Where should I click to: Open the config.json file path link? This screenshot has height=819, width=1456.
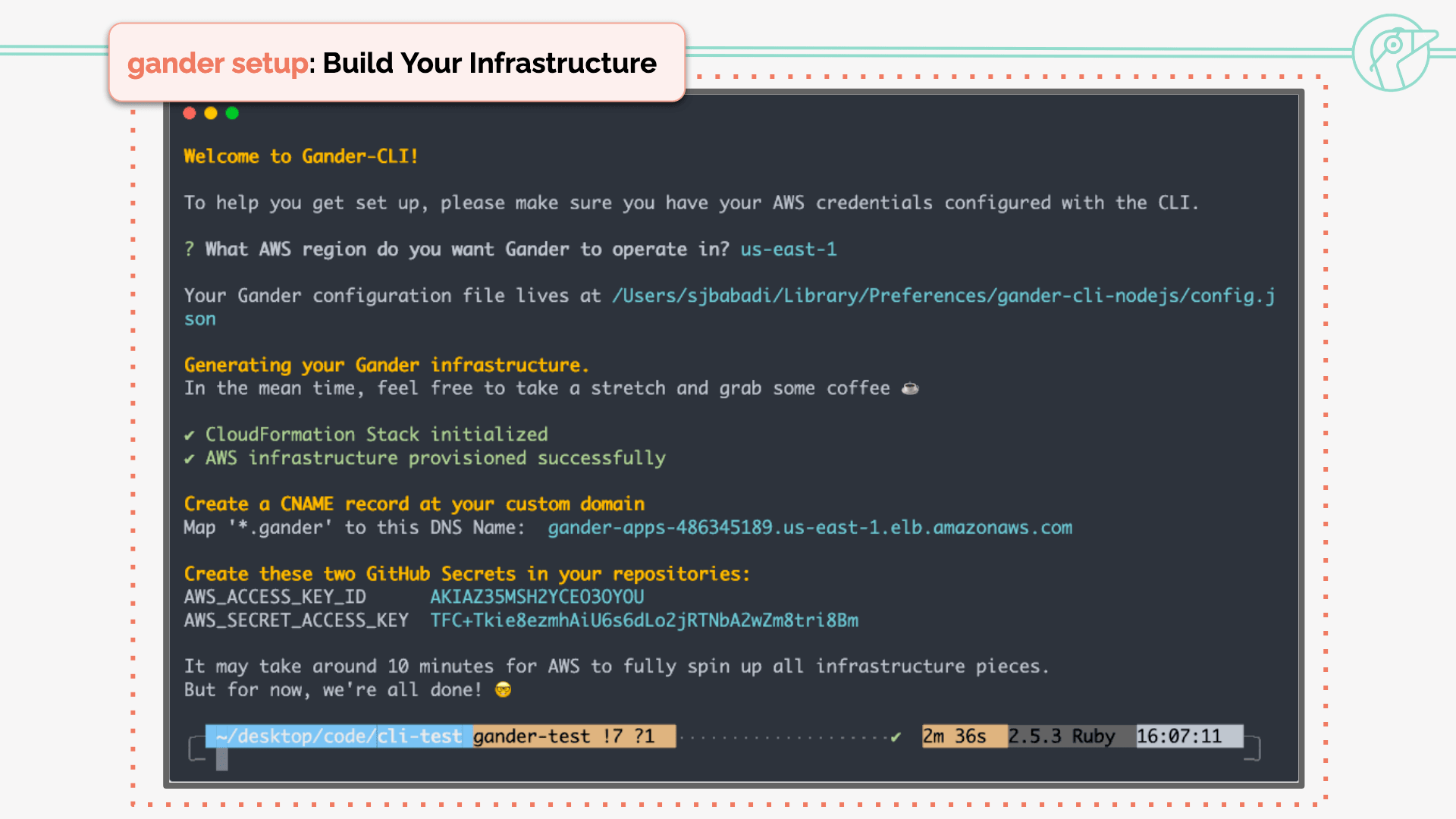click(943, 296)
